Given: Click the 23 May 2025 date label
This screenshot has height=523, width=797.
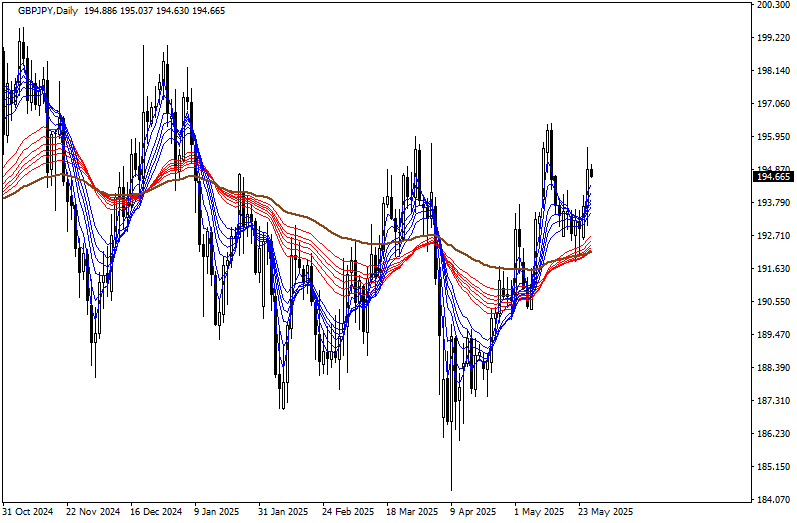Looking at the screenshot, I should tap(605, 512).
